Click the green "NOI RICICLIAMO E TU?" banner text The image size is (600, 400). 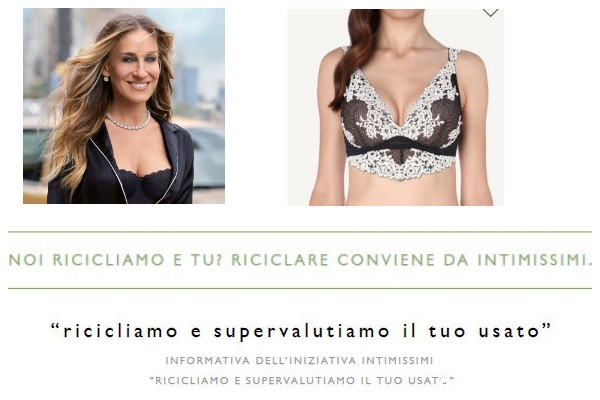(115, 260)
